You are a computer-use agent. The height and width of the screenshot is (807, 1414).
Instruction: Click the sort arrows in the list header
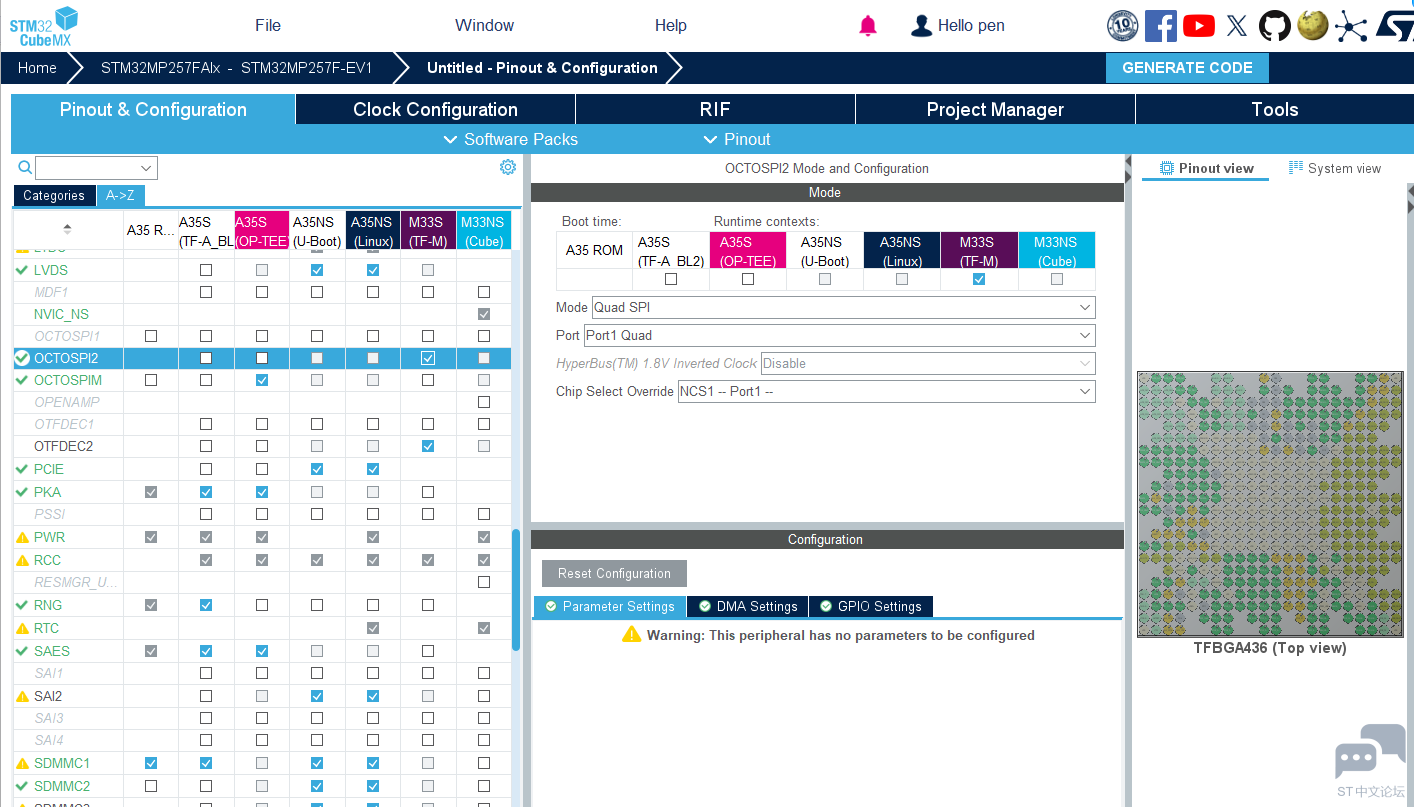tap(67, 229)
